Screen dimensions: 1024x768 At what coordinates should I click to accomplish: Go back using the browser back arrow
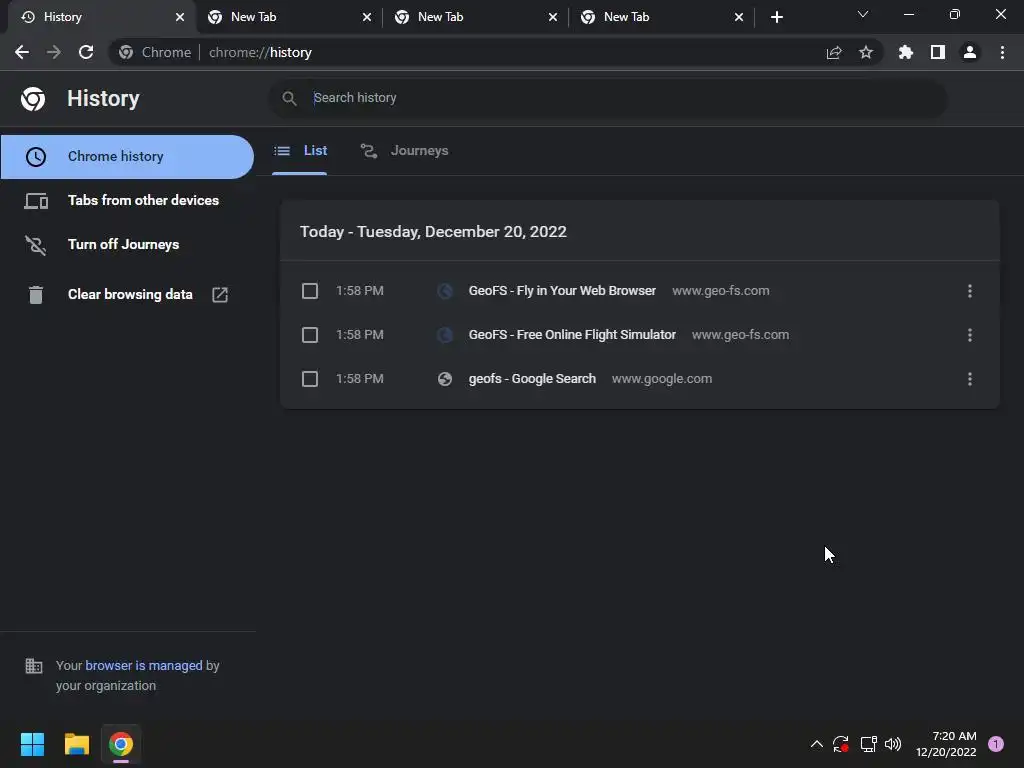(22, 52)
